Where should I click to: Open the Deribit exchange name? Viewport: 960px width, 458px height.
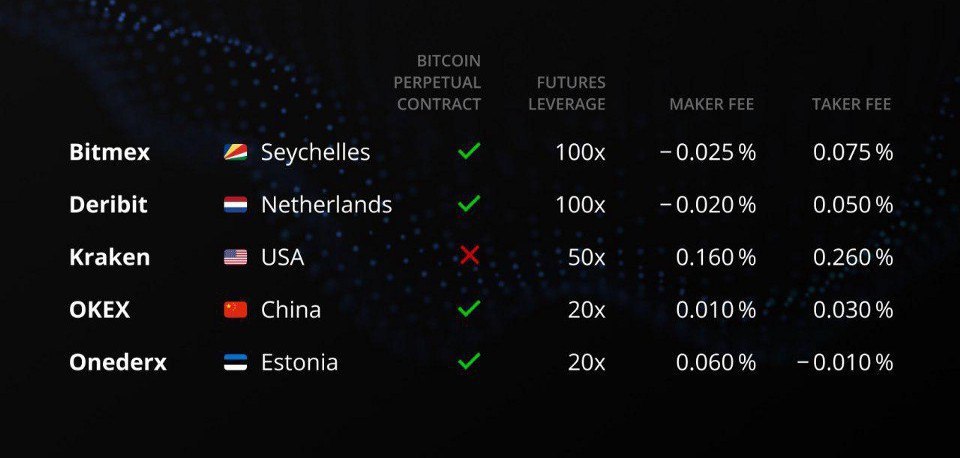pos(108,205)
